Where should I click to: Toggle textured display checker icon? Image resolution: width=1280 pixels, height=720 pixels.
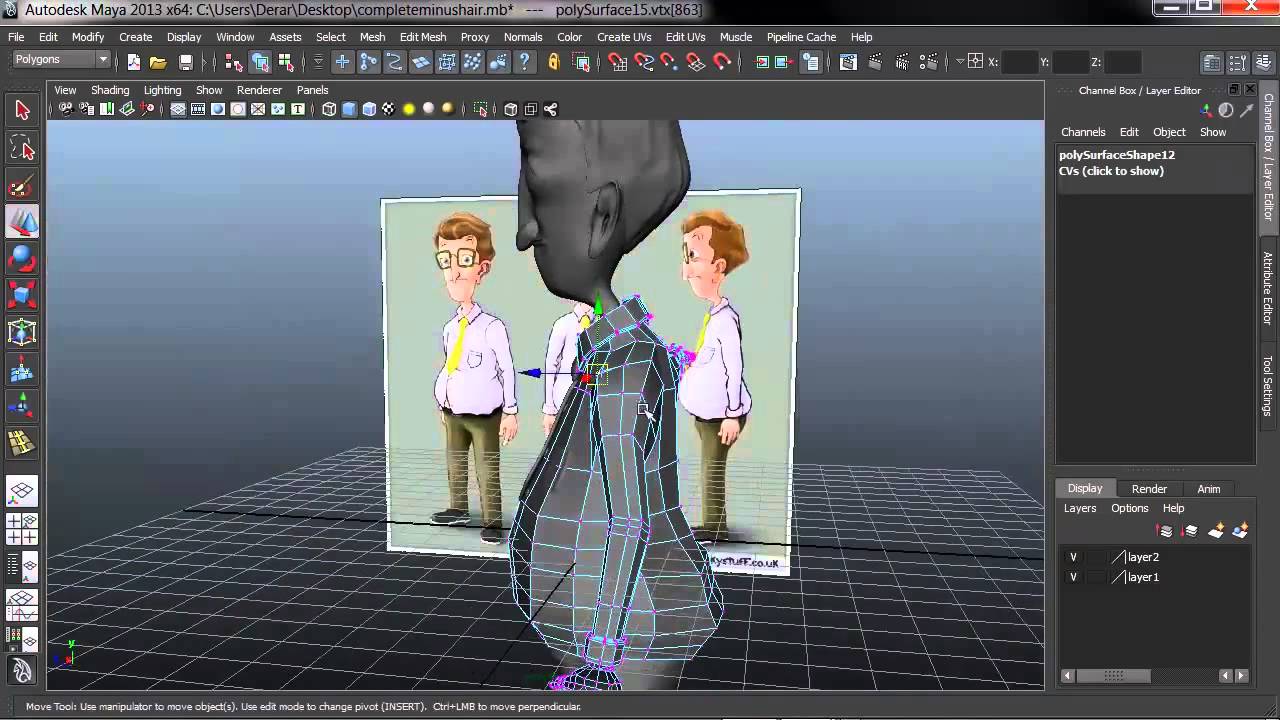[x=389, y=109]
